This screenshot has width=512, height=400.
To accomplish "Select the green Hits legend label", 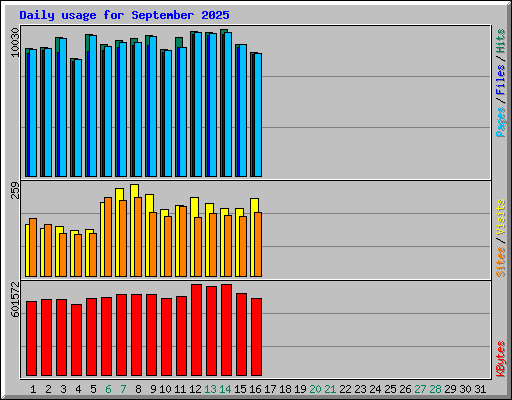I will (x=500, y=41).
